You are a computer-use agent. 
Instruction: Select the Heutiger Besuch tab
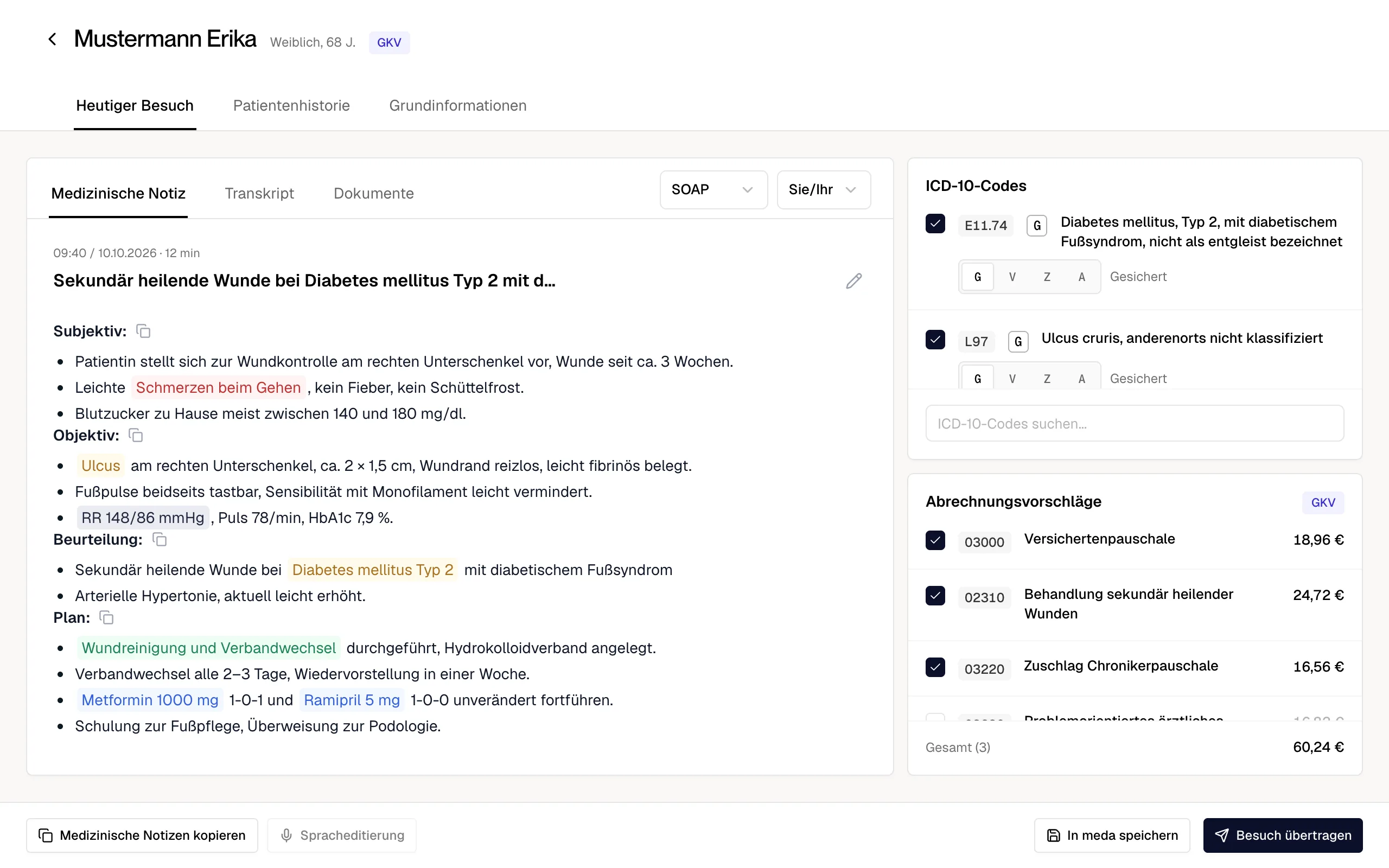click(135, 106)
